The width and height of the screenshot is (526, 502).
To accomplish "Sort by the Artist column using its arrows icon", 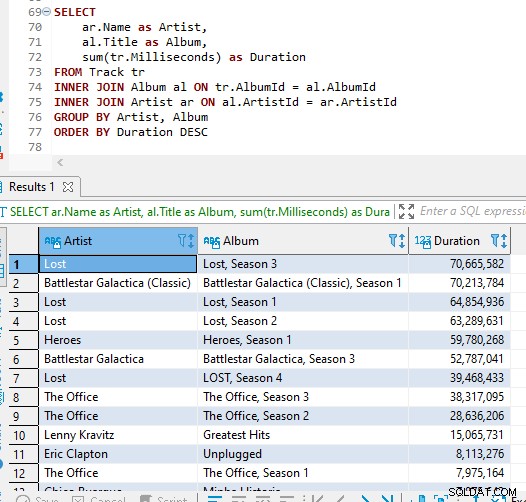I will tap(191, 241).
